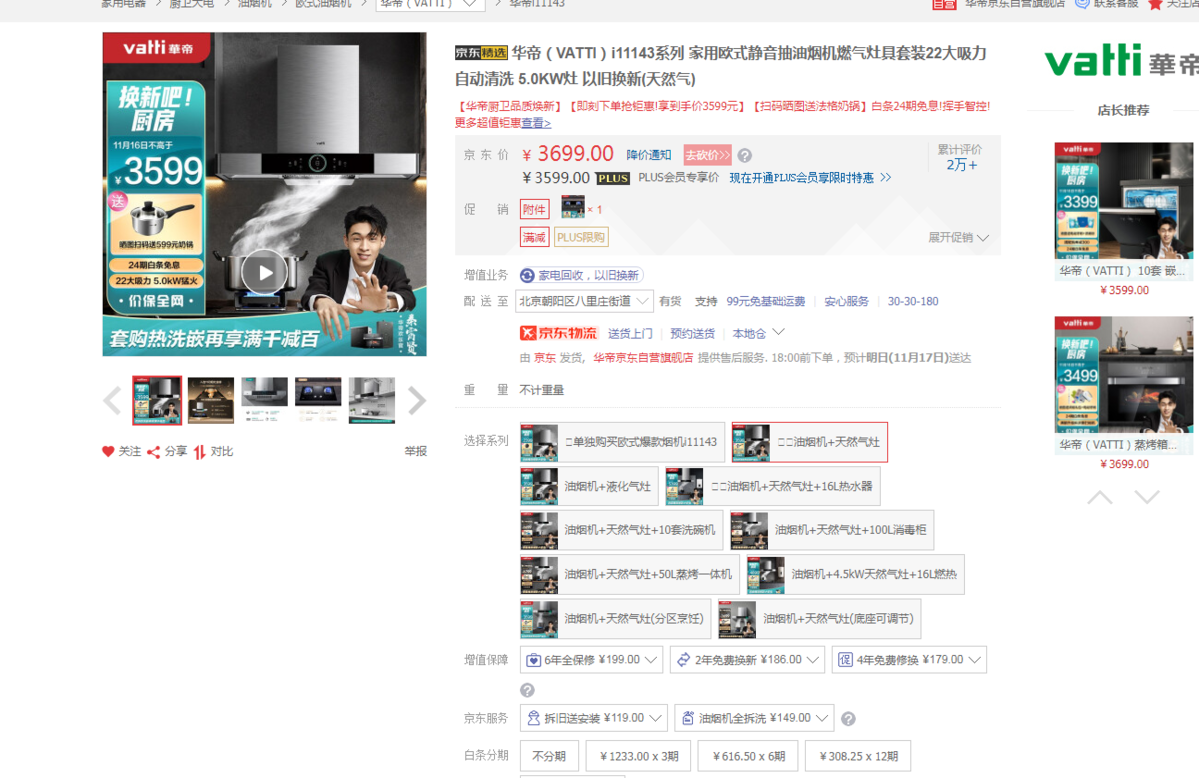
Task: Choose 油烟机+天然气灶(分区烹饪) option
Action: pyautogui.click(x=615, y=619)
